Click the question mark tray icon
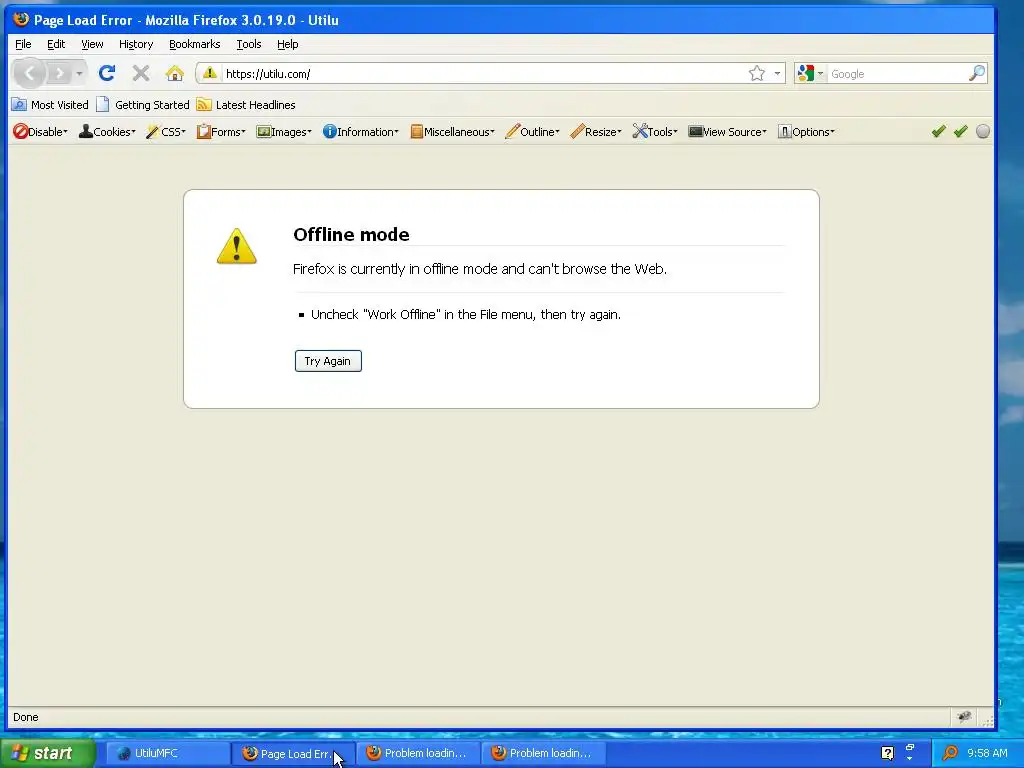The height and width of the screenshot is (768, 1024). 888,753
